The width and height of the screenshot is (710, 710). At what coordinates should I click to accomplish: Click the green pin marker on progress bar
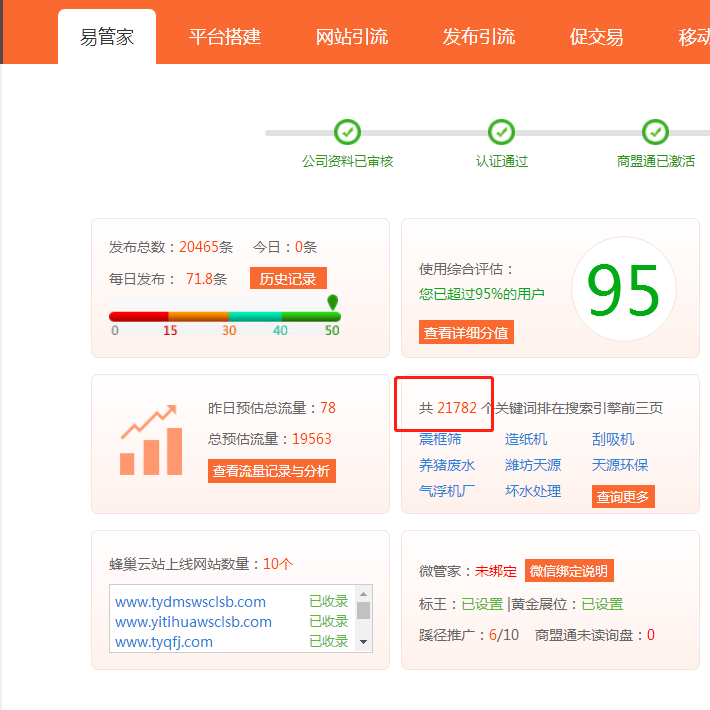point(333,302)
